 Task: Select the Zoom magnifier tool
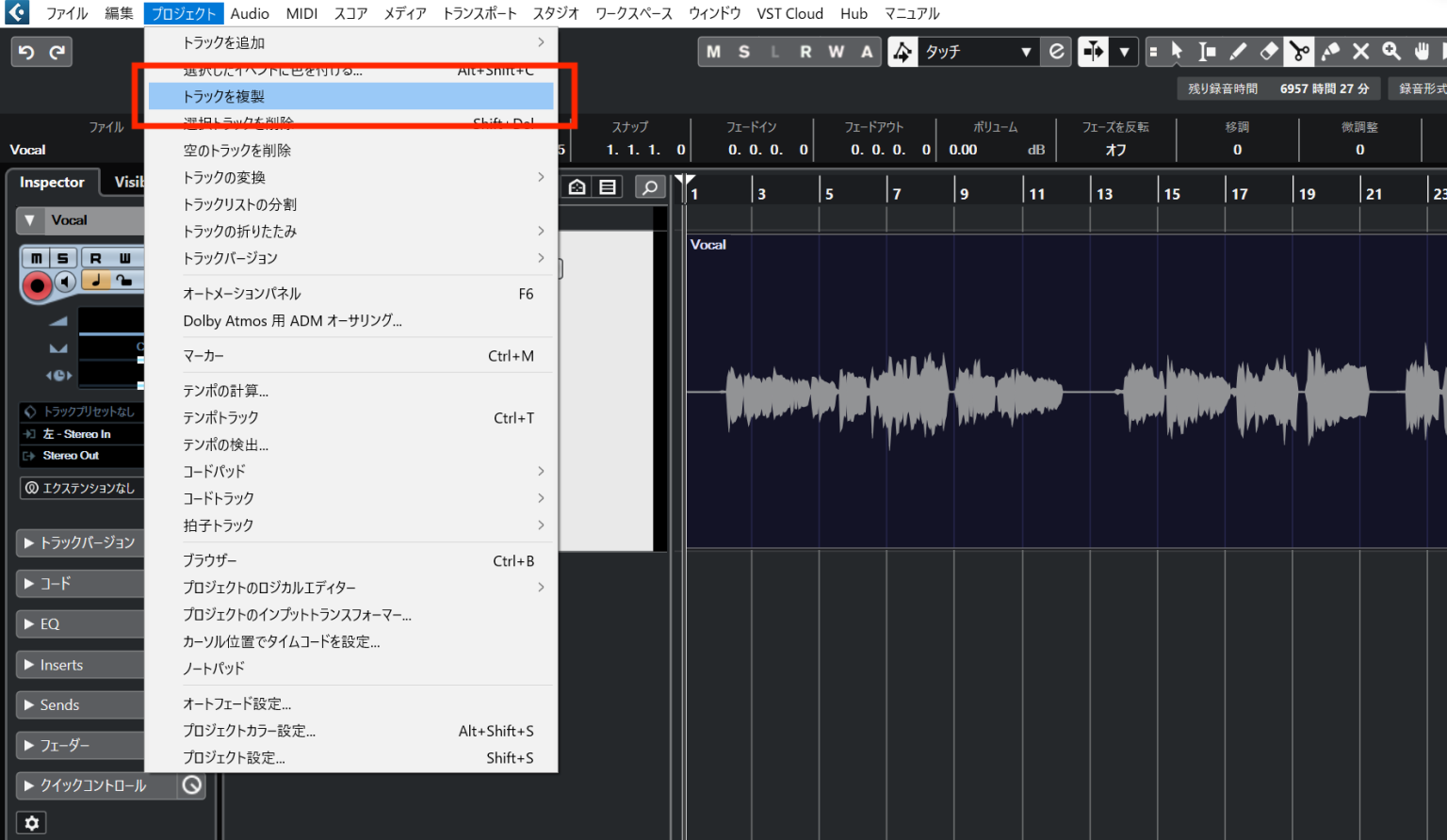point(1391,52)
